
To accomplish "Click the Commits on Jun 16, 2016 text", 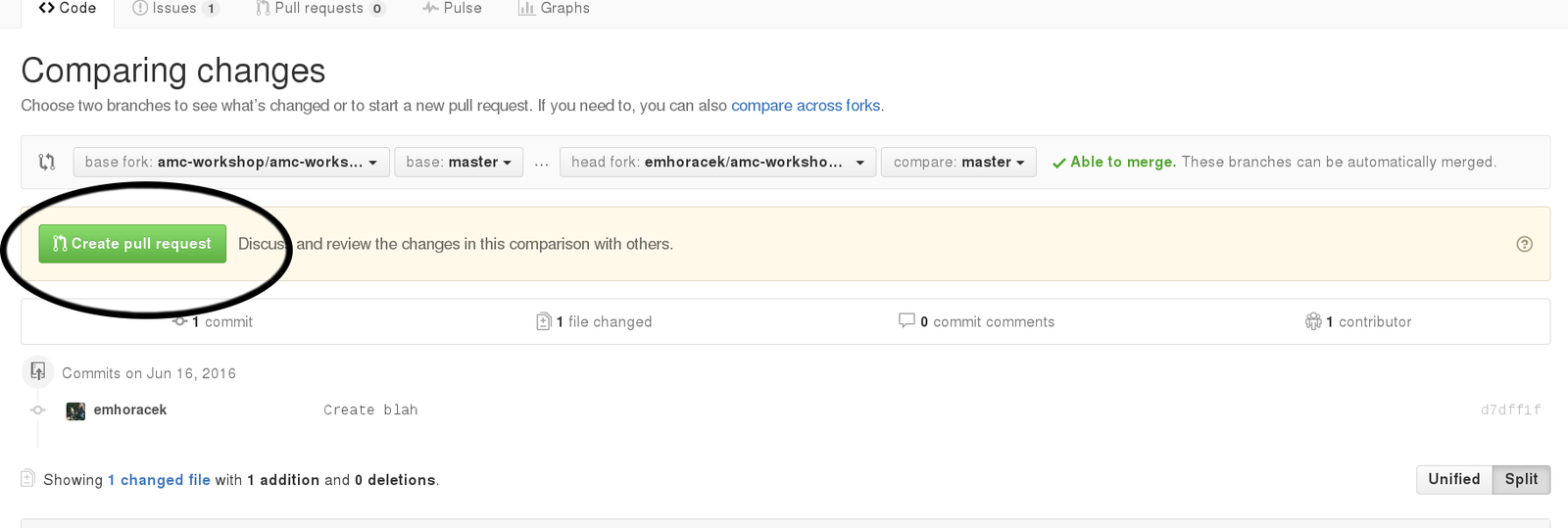I will (x=149, y=373).
